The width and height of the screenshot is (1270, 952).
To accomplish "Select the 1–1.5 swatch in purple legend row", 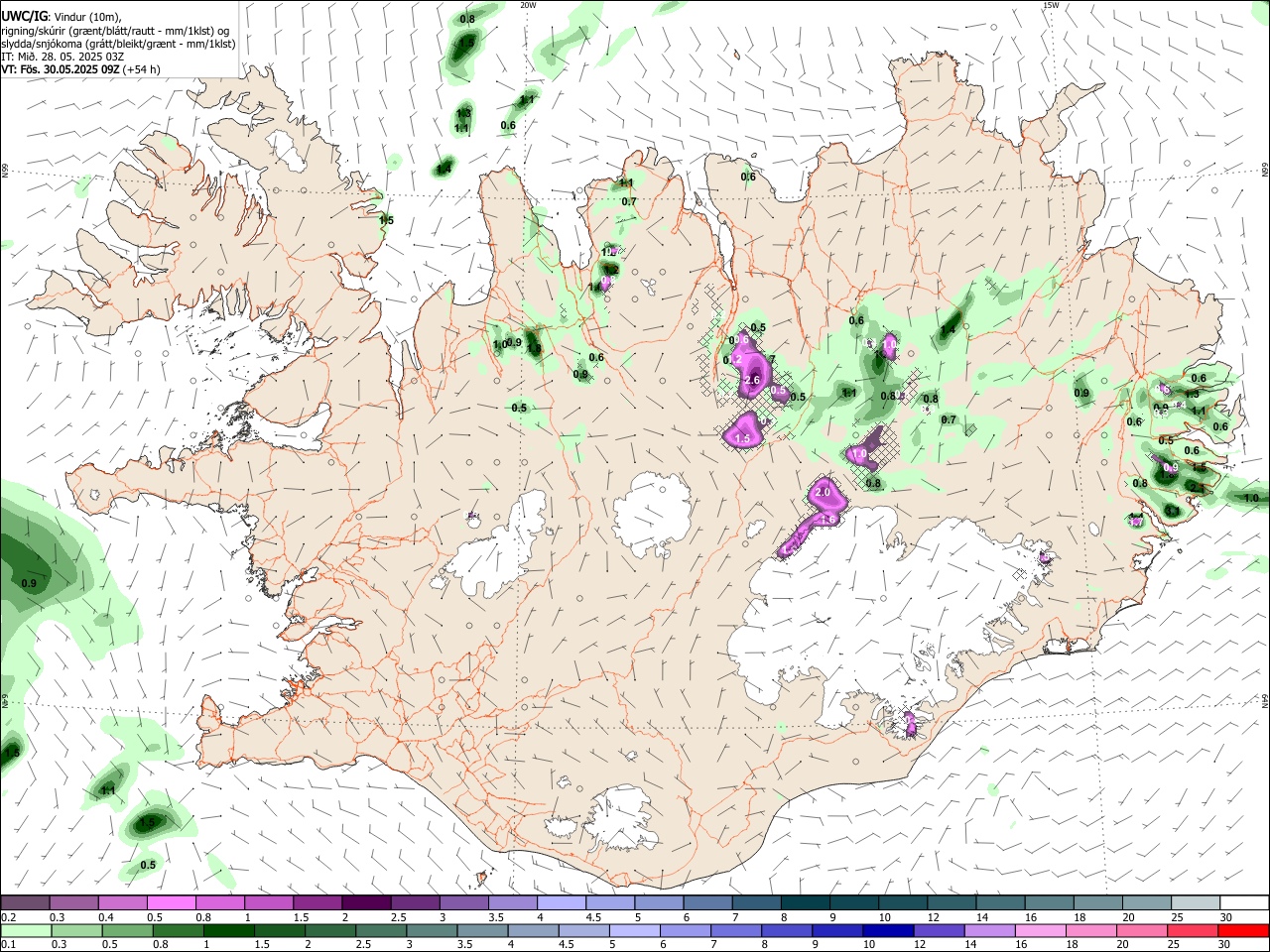I will click(268, 902).
